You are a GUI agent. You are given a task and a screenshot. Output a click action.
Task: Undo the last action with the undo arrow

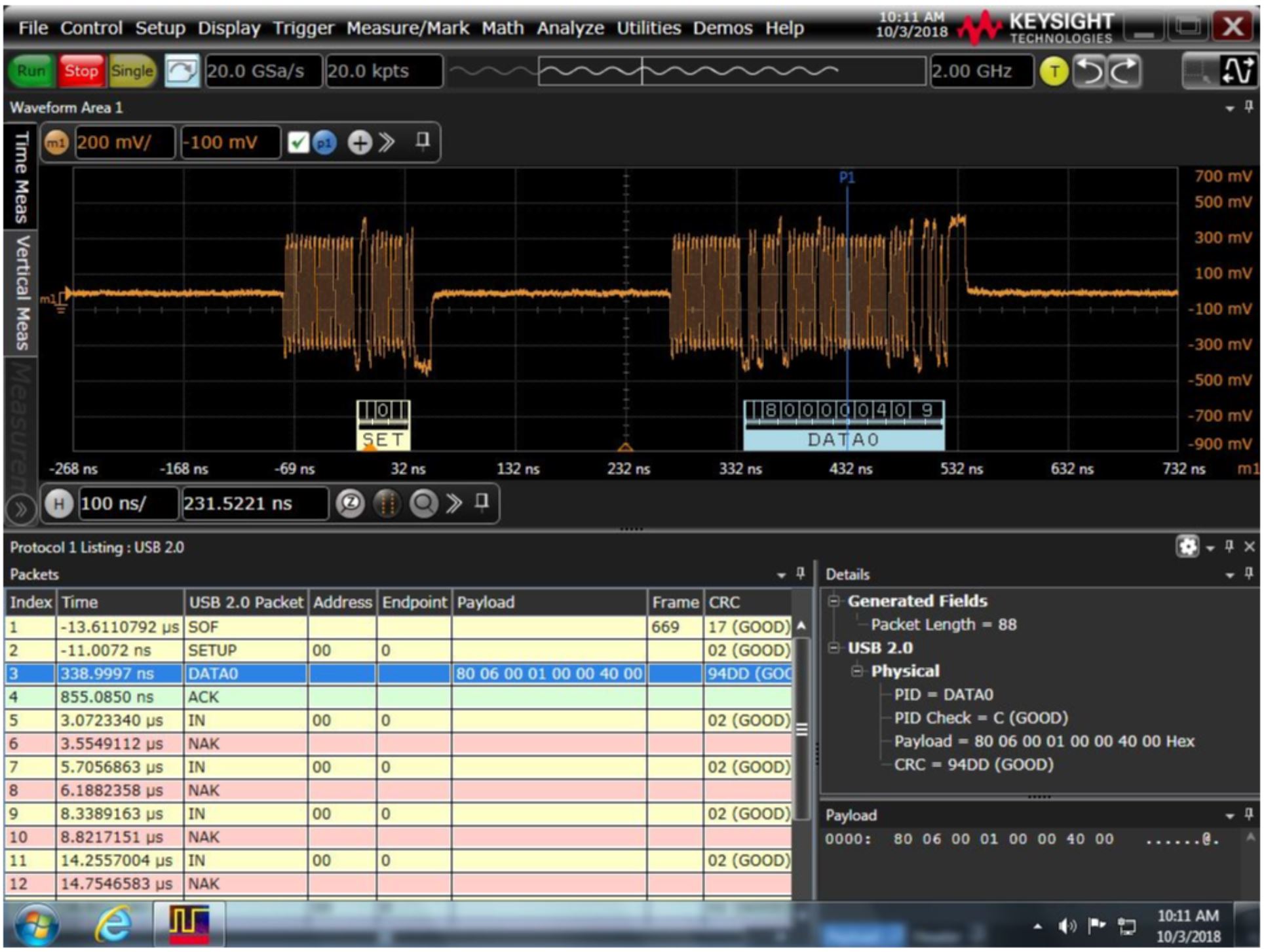pos(1088,72)
